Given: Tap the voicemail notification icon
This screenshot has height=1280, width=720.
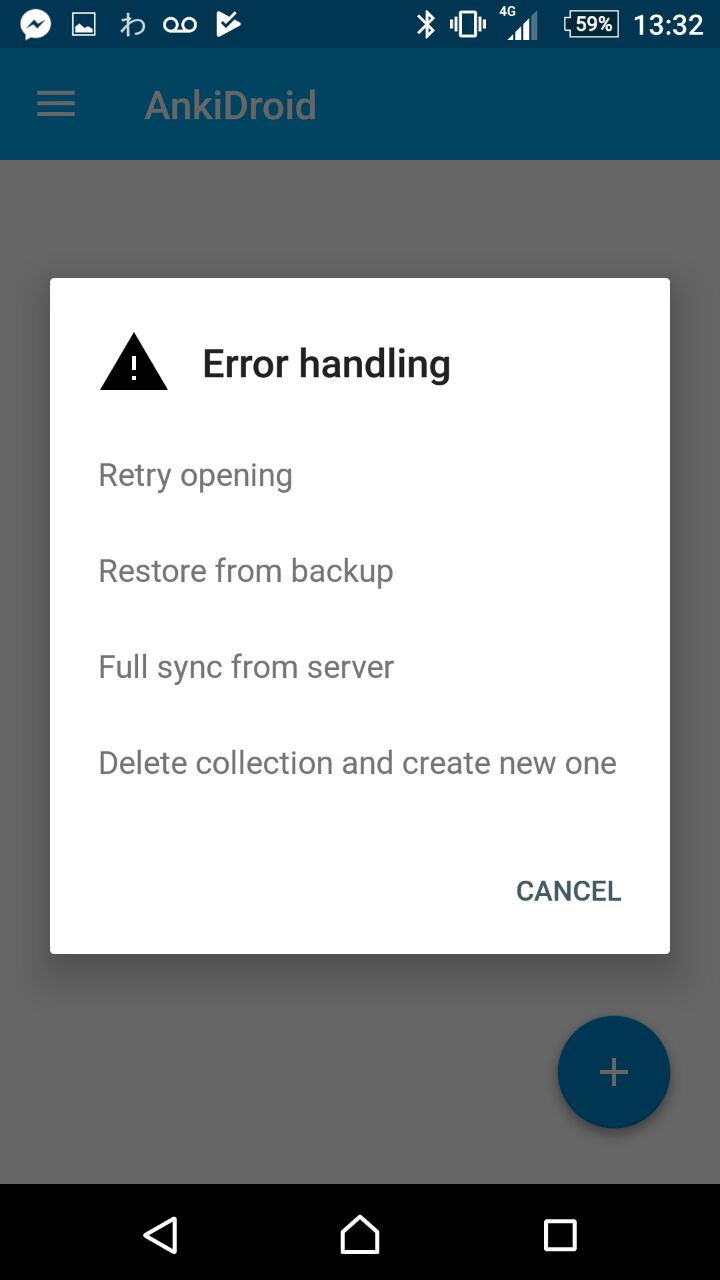Looking at the screenshot, I should coord(180,24).
